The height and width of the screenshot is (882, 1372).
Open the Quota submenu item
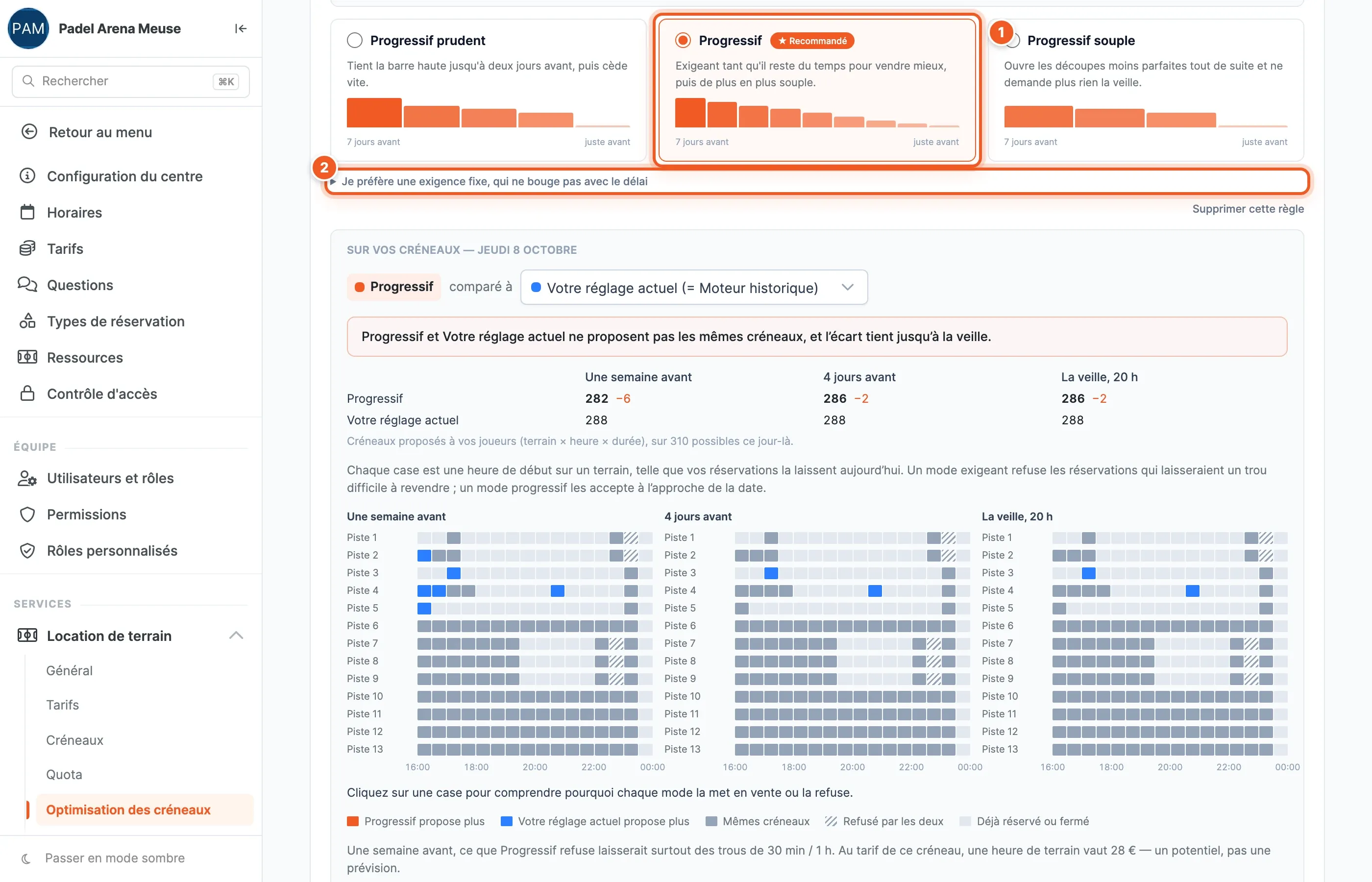[64, 775]
